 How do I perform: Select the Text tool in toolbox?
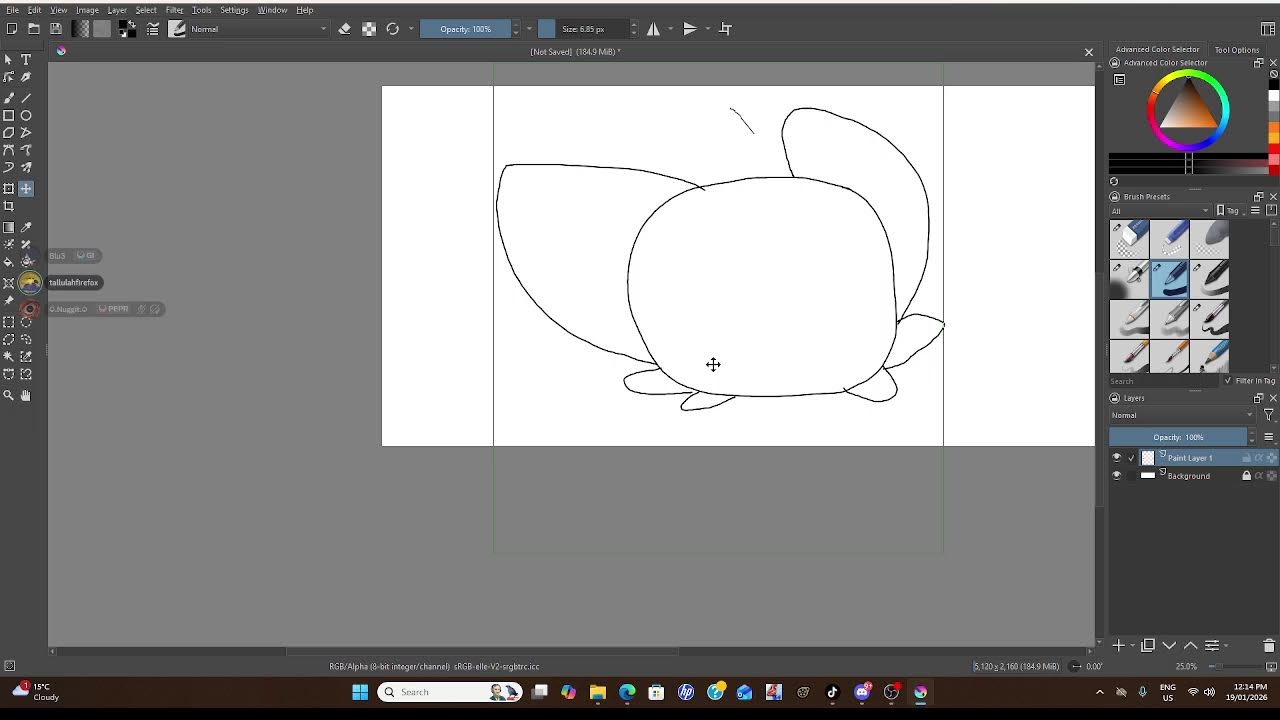[26, 60]
